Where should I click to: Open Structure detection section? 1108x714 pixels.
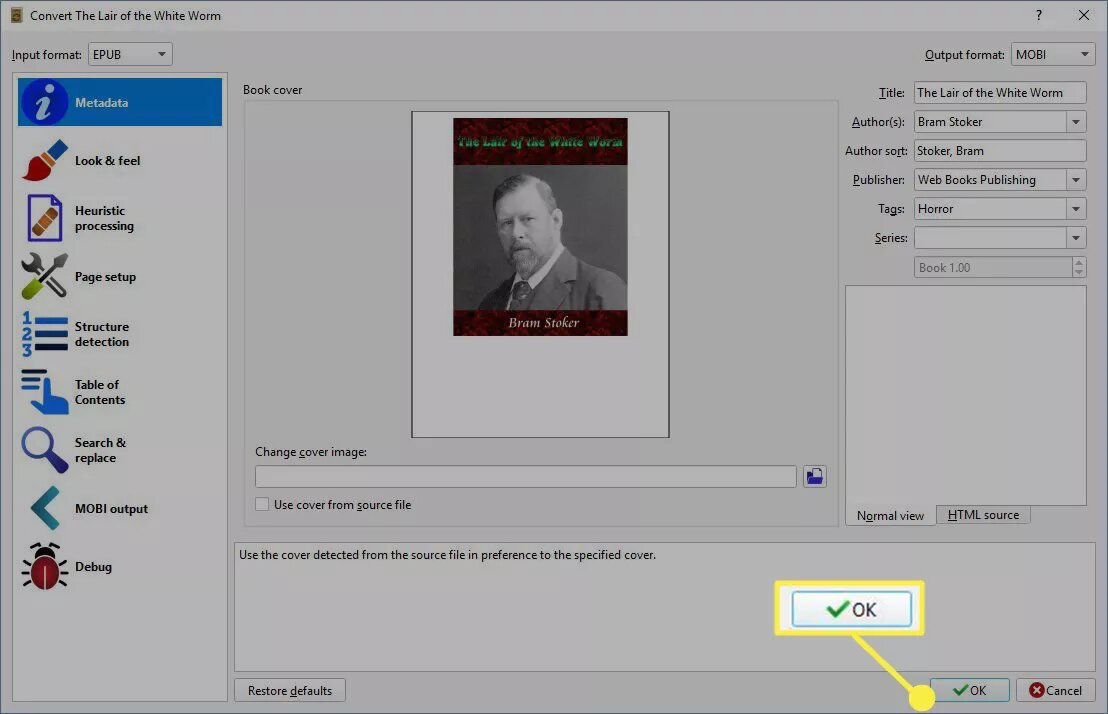[x=44, y=334]
